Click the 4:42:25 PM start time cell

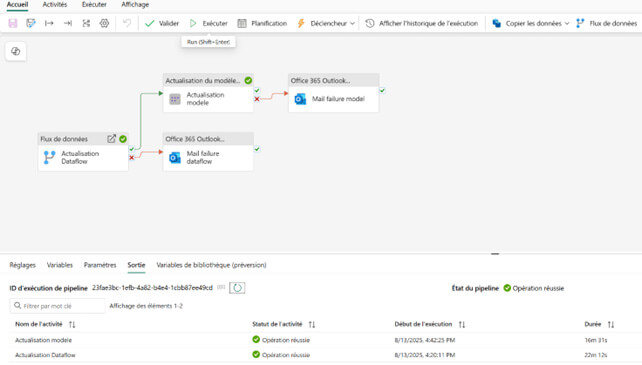point(425,340)
